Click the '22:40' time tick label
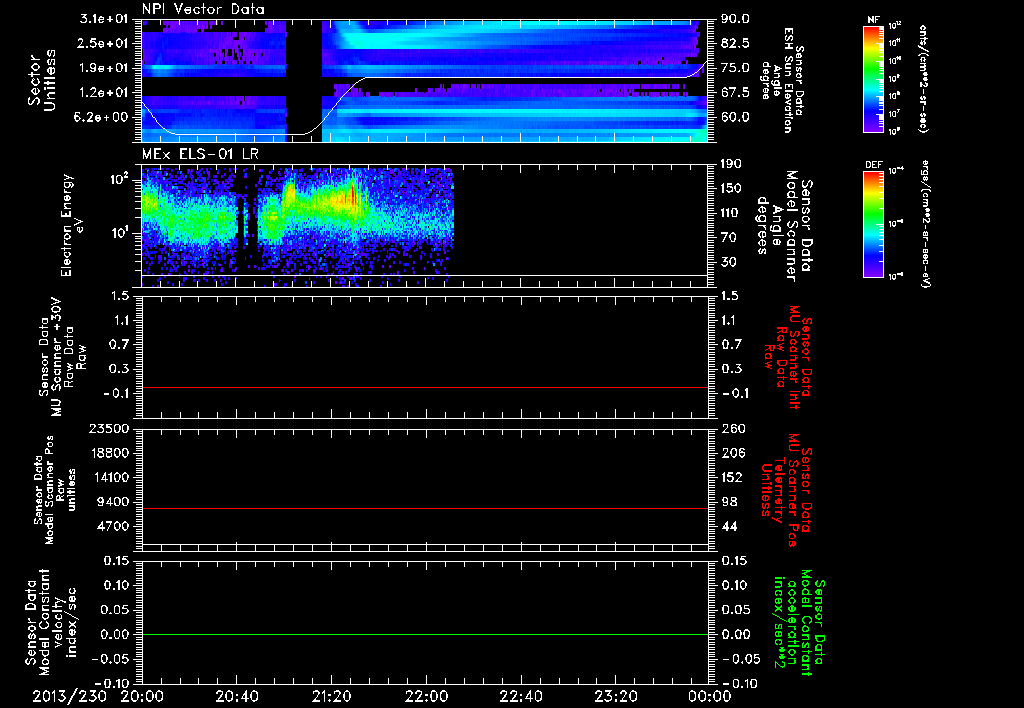 (520, 696)
